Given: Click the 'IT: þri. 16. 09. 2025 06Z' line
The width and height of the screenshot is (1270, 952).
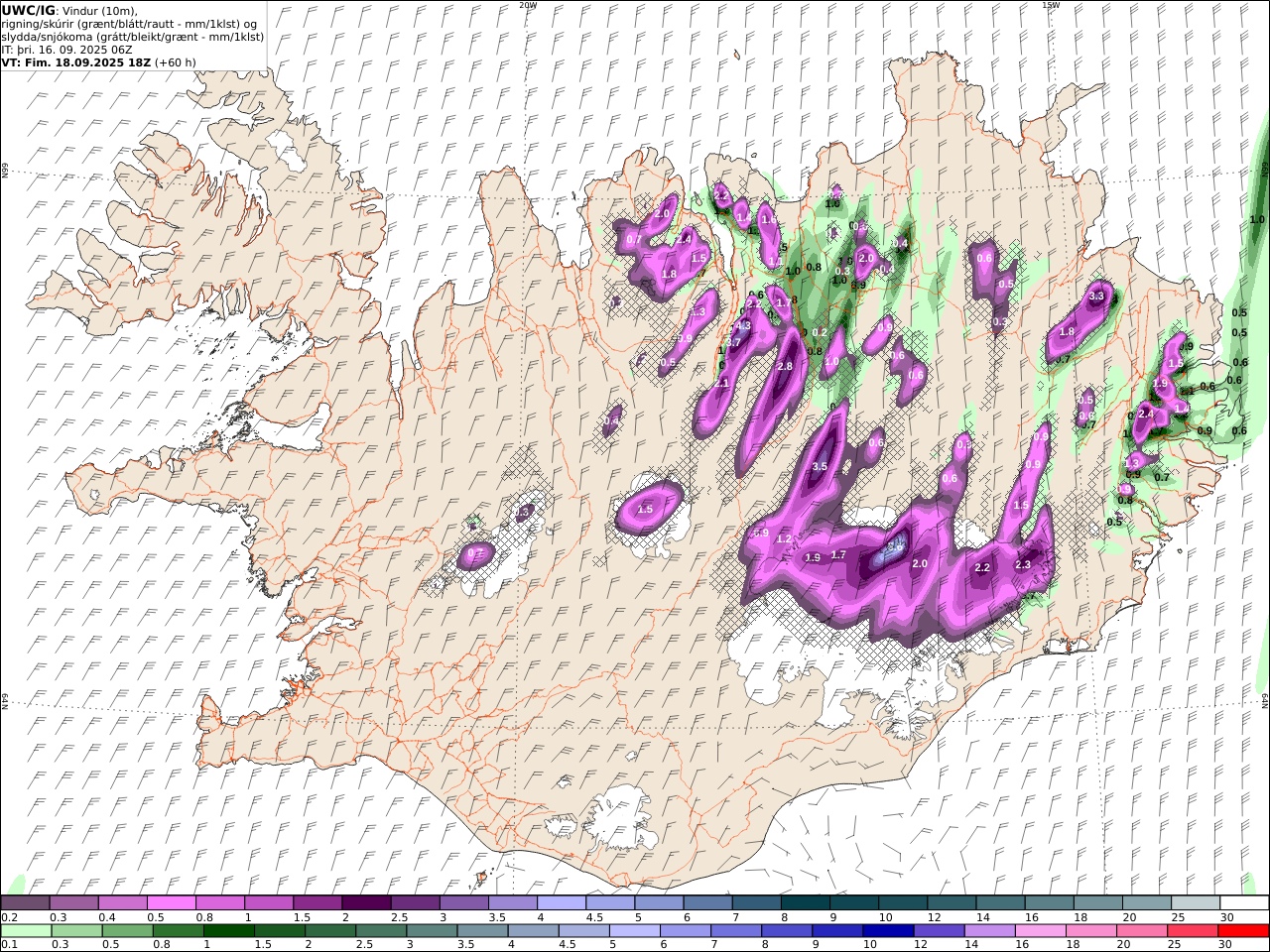Looking at the screenshot, I should [x=67, y=49].
